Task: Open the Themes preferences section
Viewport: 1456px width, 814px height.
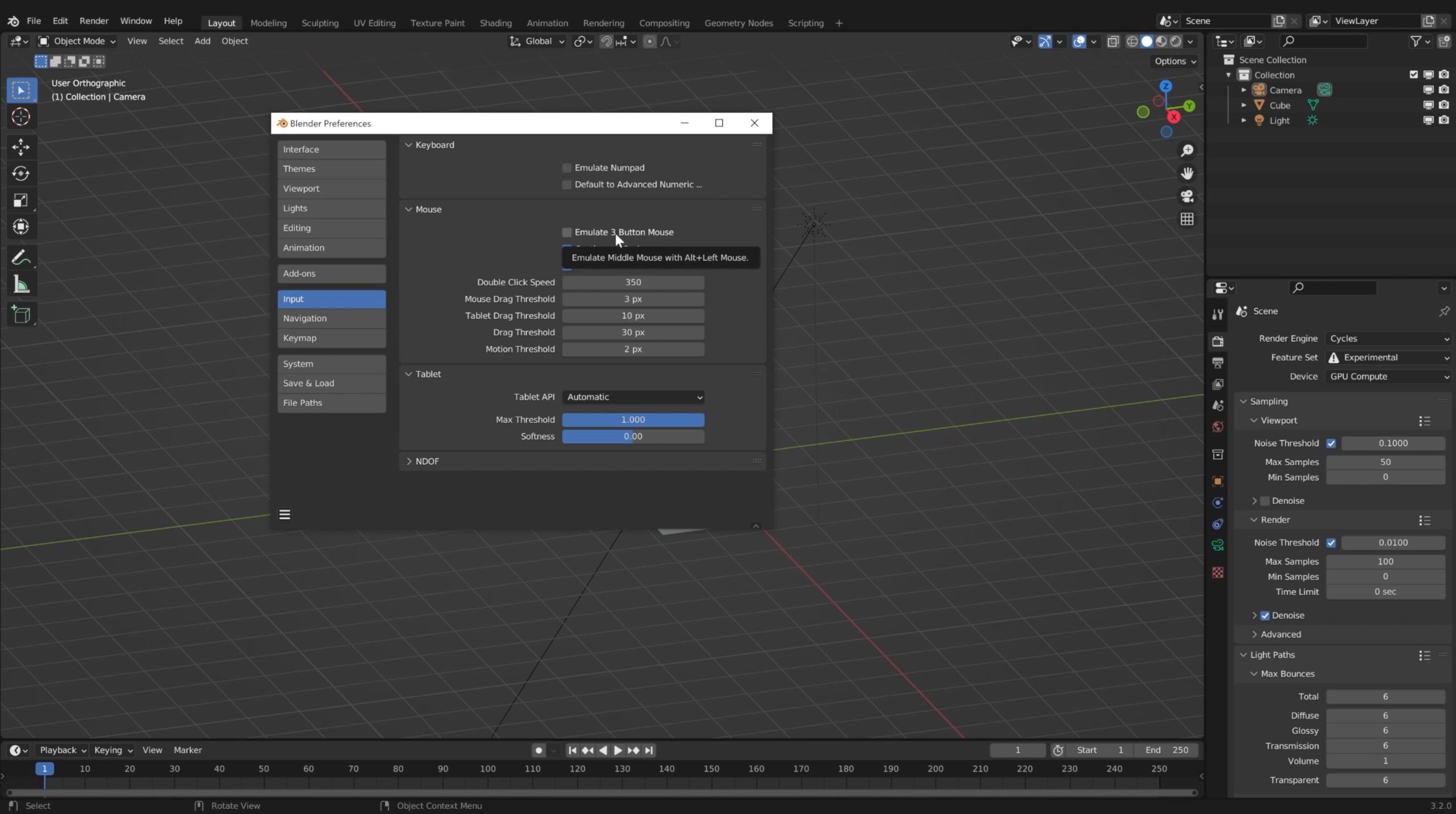Action: [332, 169]
